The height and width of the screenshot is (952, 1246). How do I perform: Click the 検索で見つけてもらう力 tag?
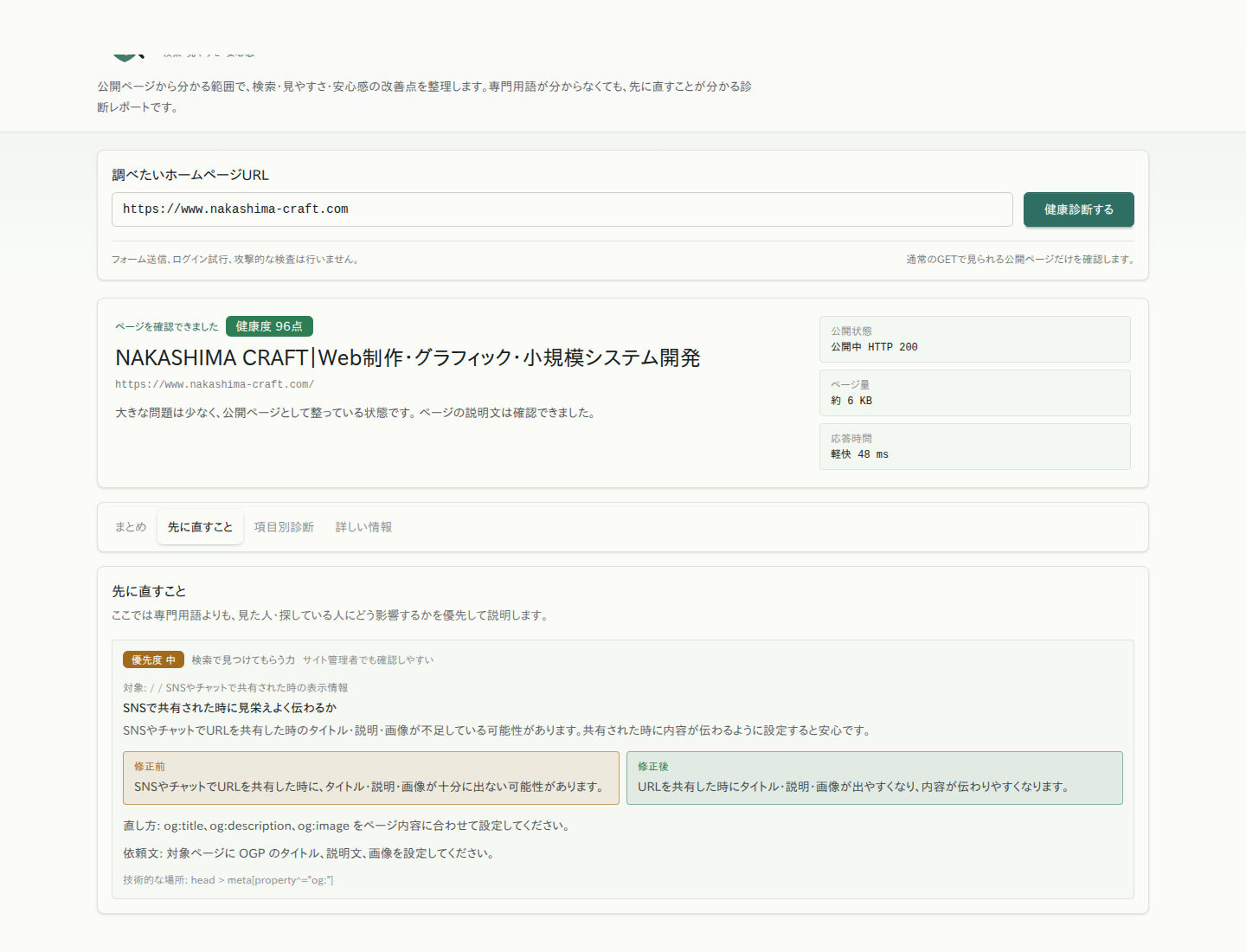point(243,660)
